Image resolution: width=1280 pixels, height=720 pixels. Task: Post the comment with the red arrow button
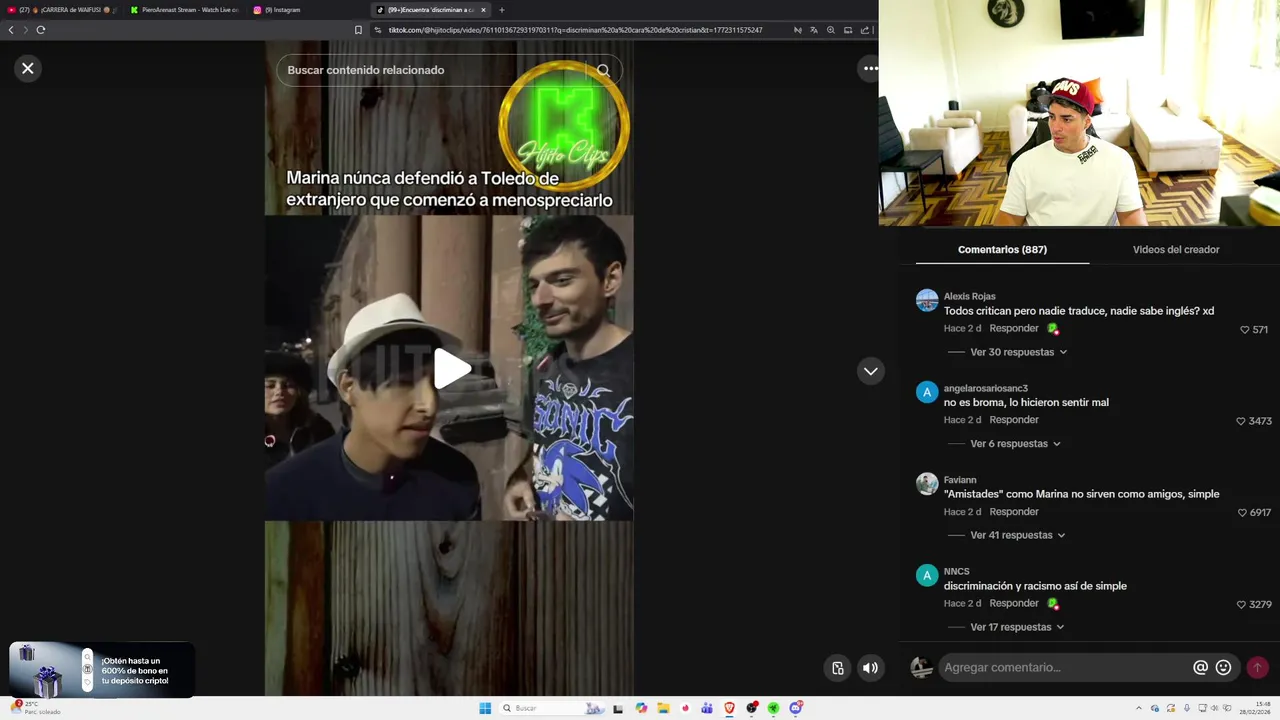[x=1257, y=667]
